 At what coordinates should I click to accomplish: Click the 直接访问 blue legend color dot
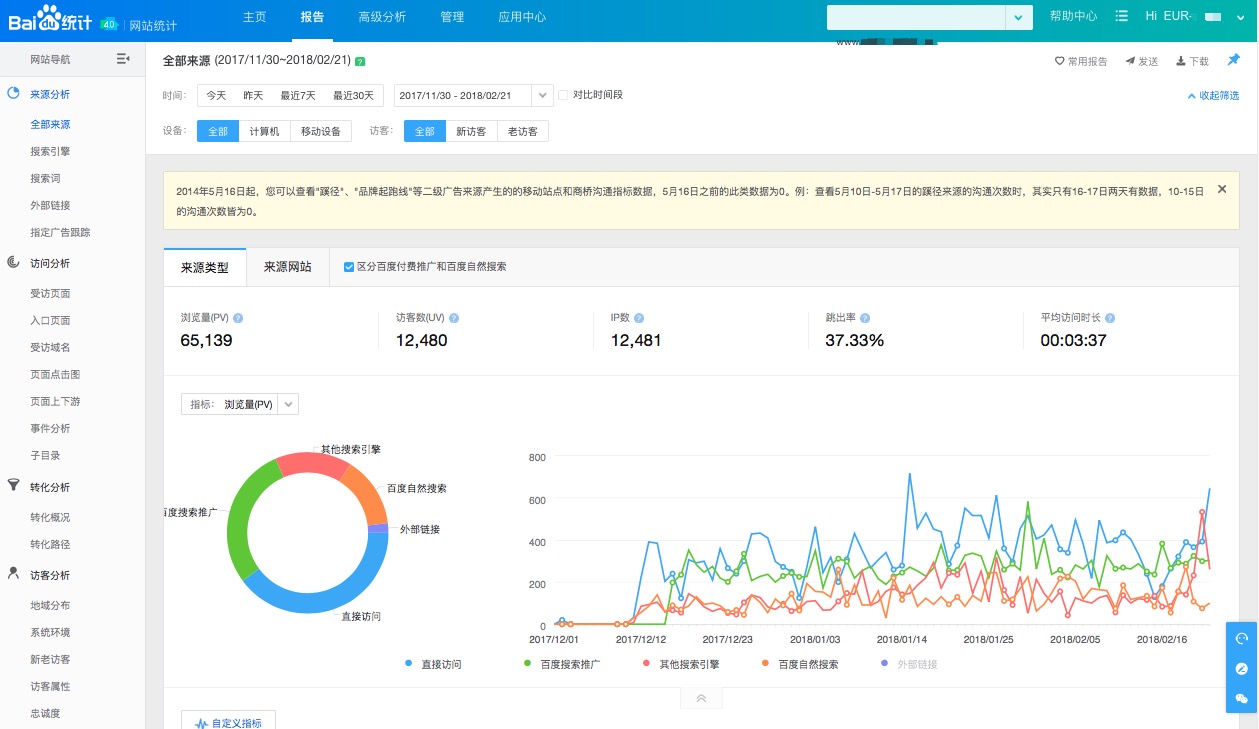click(408, 662)
